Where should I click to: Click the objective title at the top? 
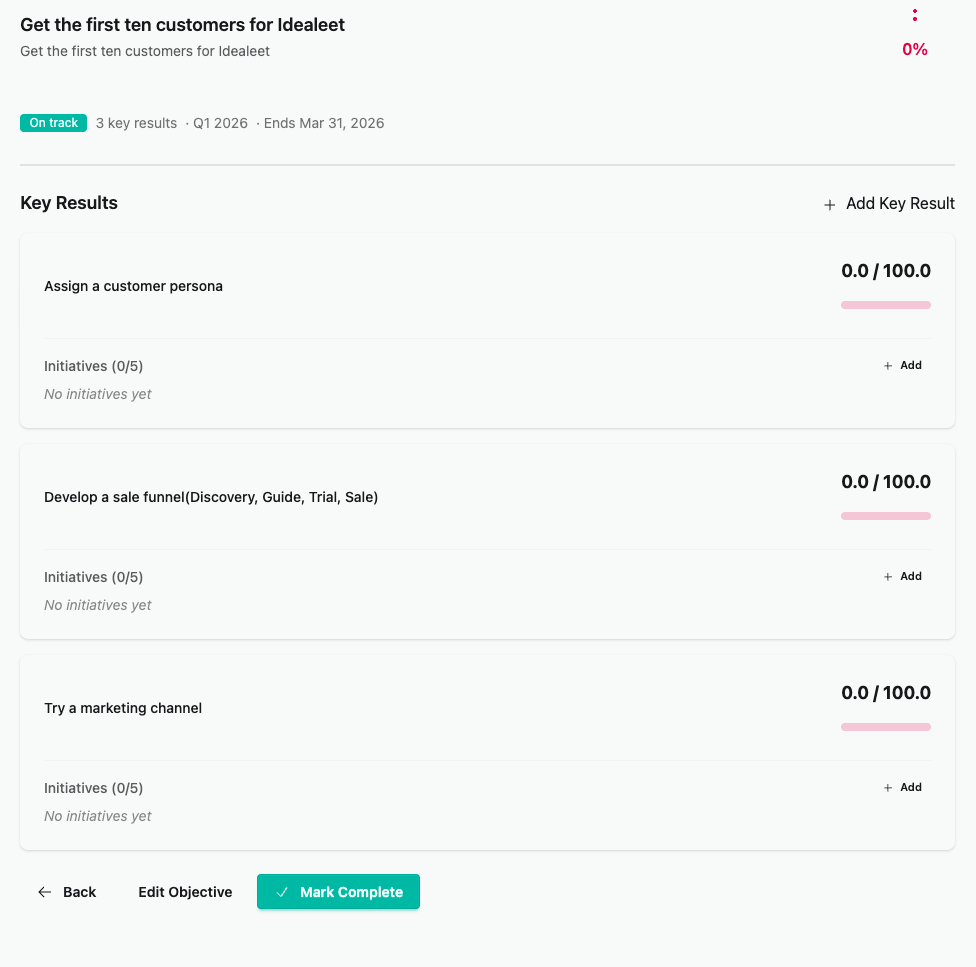point(182,24)
